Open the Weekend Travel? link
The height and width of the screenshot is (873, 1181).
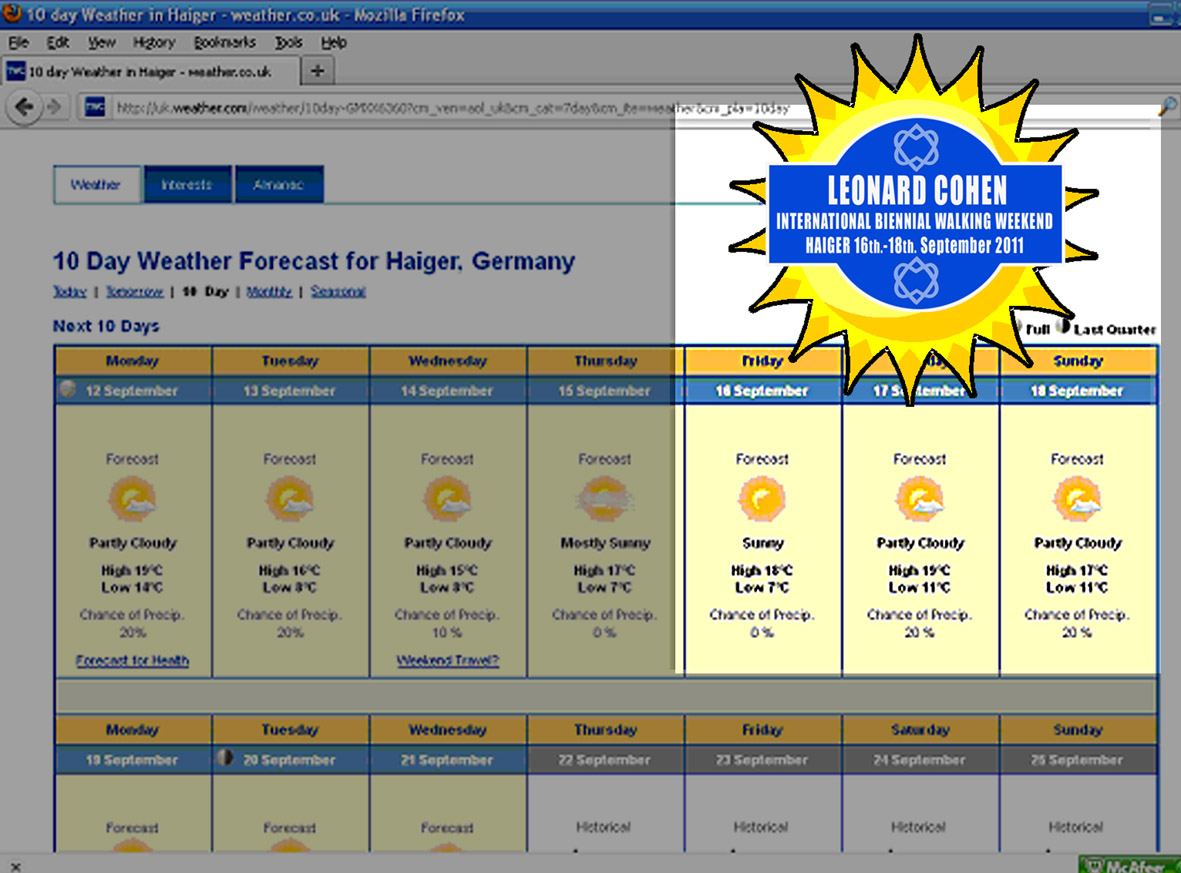click(447, 661)
